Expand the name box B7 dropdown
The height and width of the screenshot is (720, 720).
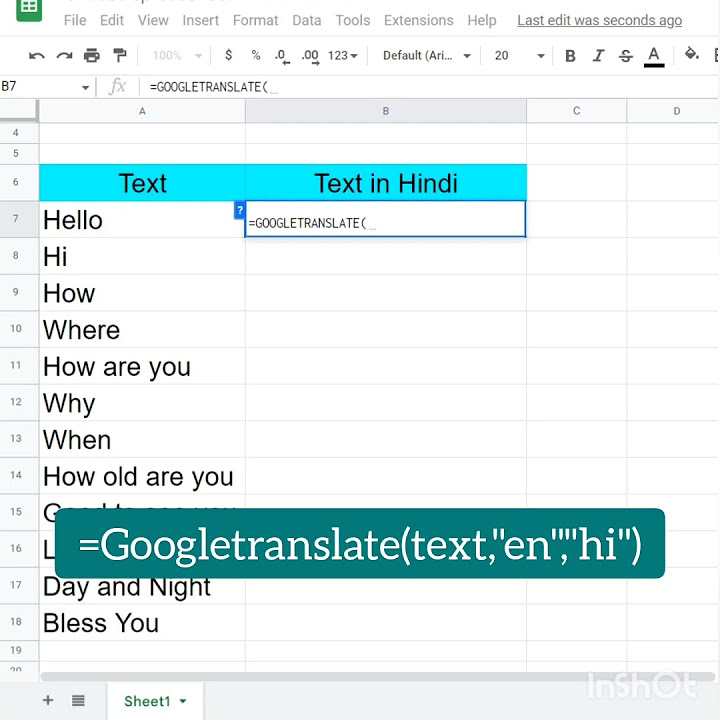click(85, 87)
